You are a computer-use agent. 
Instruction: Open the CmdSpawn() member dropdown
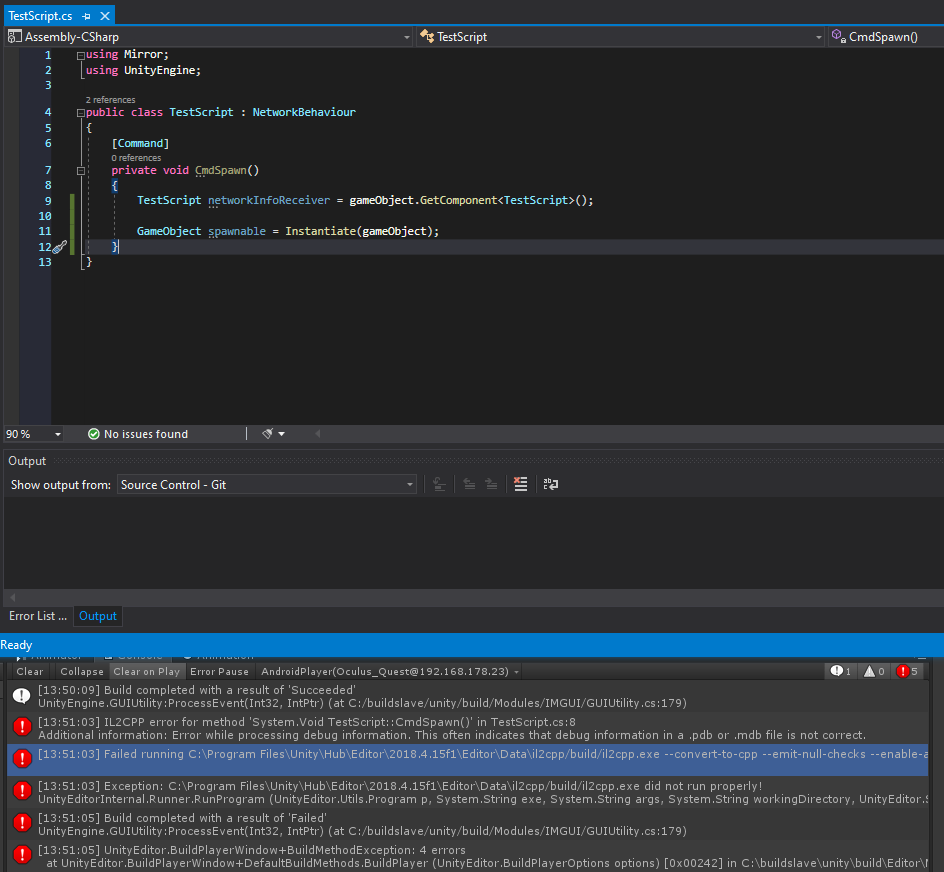885,37
